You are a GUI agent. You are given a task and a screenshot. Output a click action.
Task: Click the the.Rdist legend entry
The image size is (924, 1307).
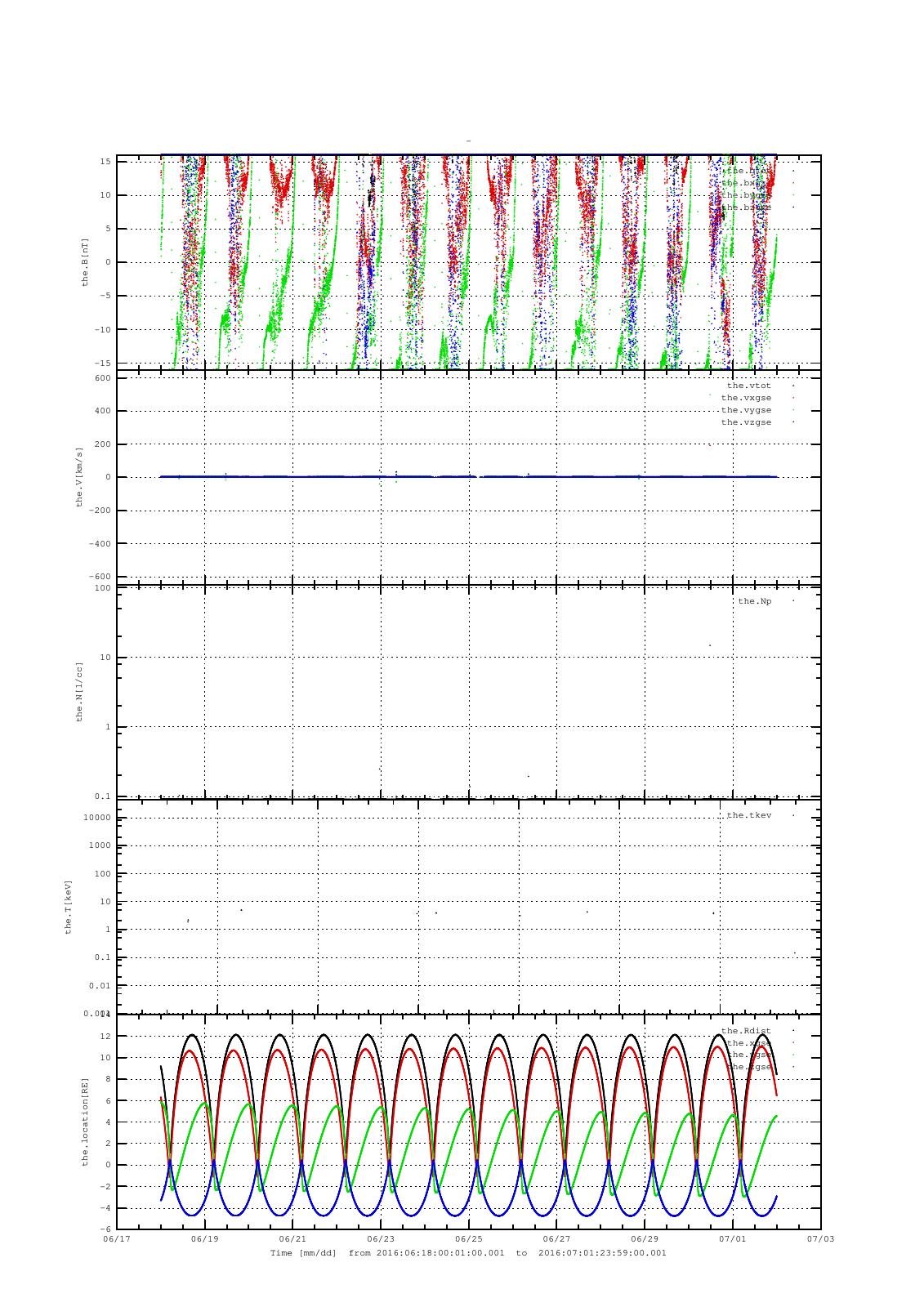[x=746, y=1031]
